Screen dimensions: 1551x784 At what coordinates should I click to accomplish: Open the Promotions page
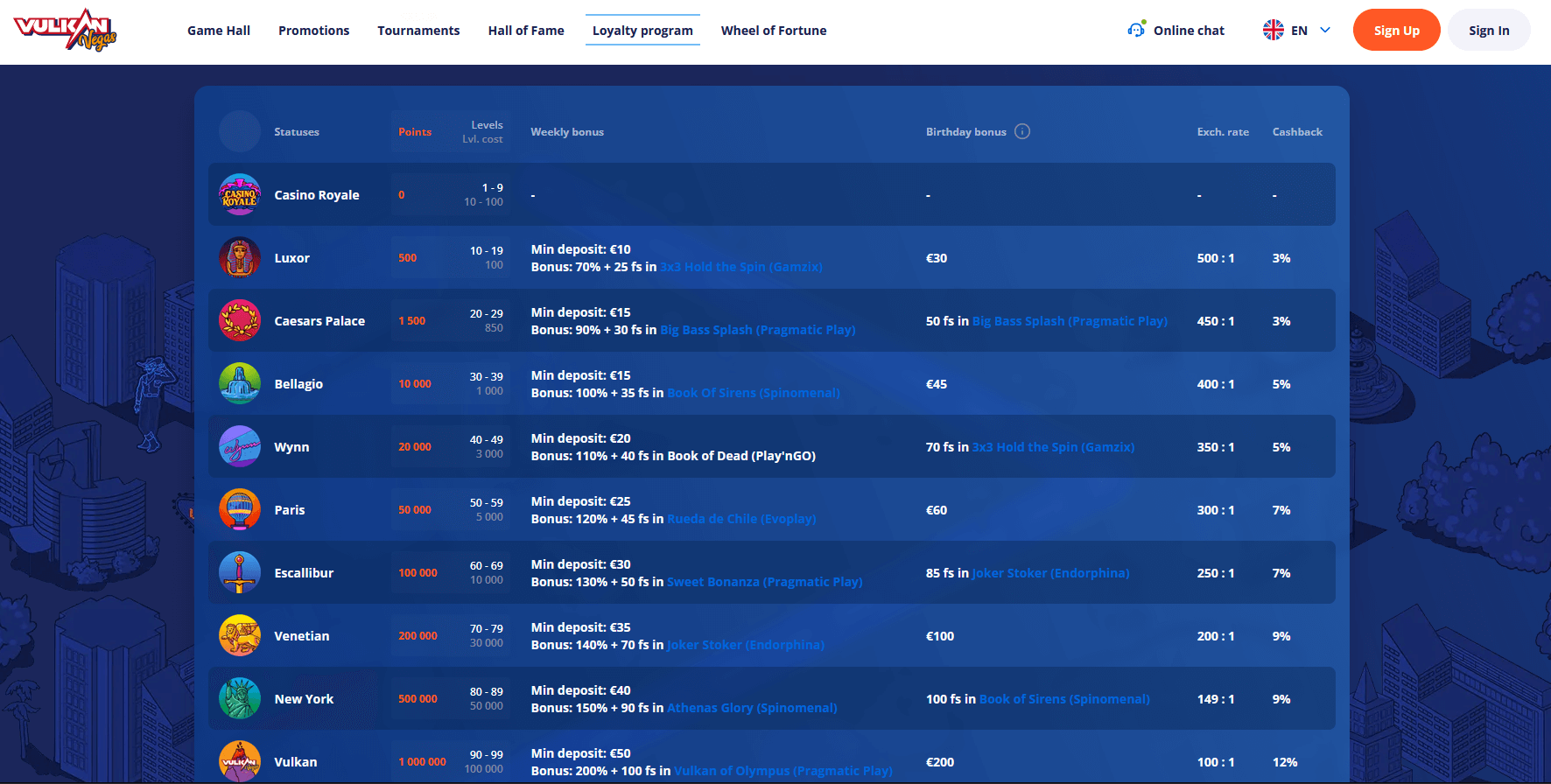(x=313, y=31)
